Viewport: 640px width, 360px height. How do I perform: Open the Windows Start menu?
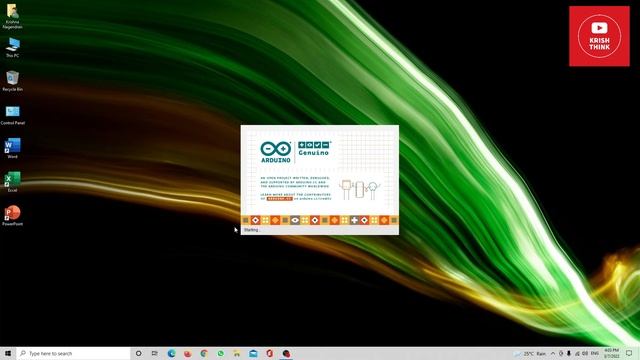8,353
